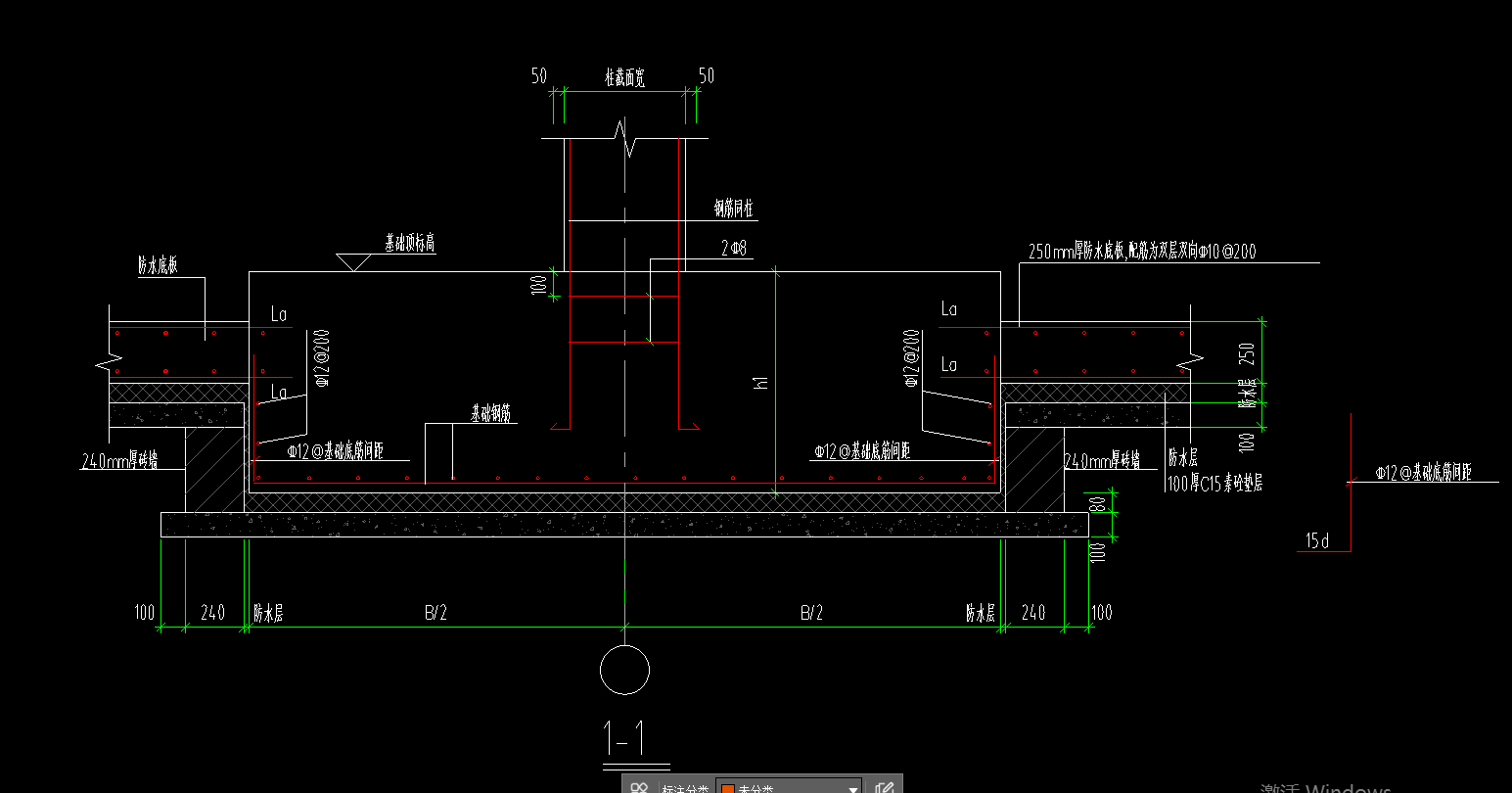Select the right 240mm厚砖墙 label

tap(1102, 461)
